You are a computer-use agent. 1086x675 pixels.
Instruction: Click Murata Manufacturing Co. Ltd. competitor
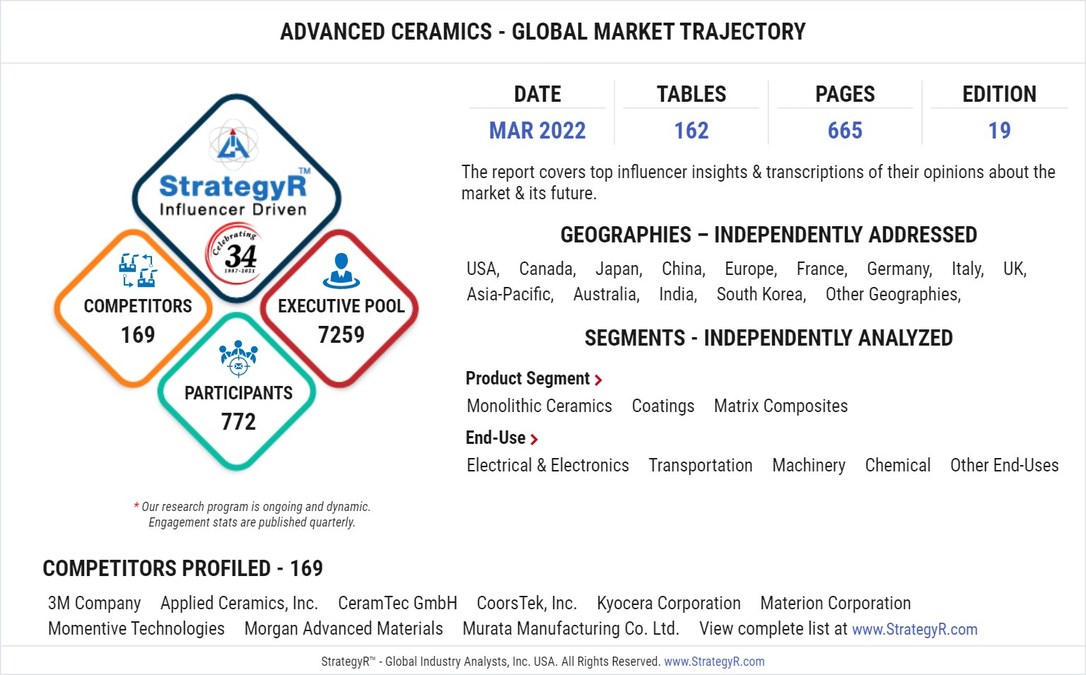tap(571, 629)
